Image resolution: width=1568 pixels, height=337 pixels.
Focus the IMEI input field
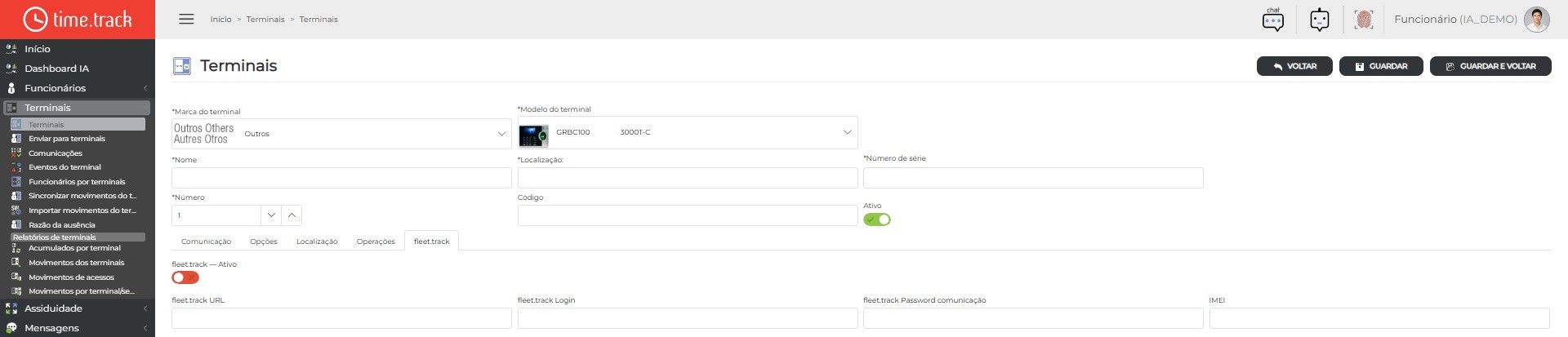click(x=1379, y=318)
